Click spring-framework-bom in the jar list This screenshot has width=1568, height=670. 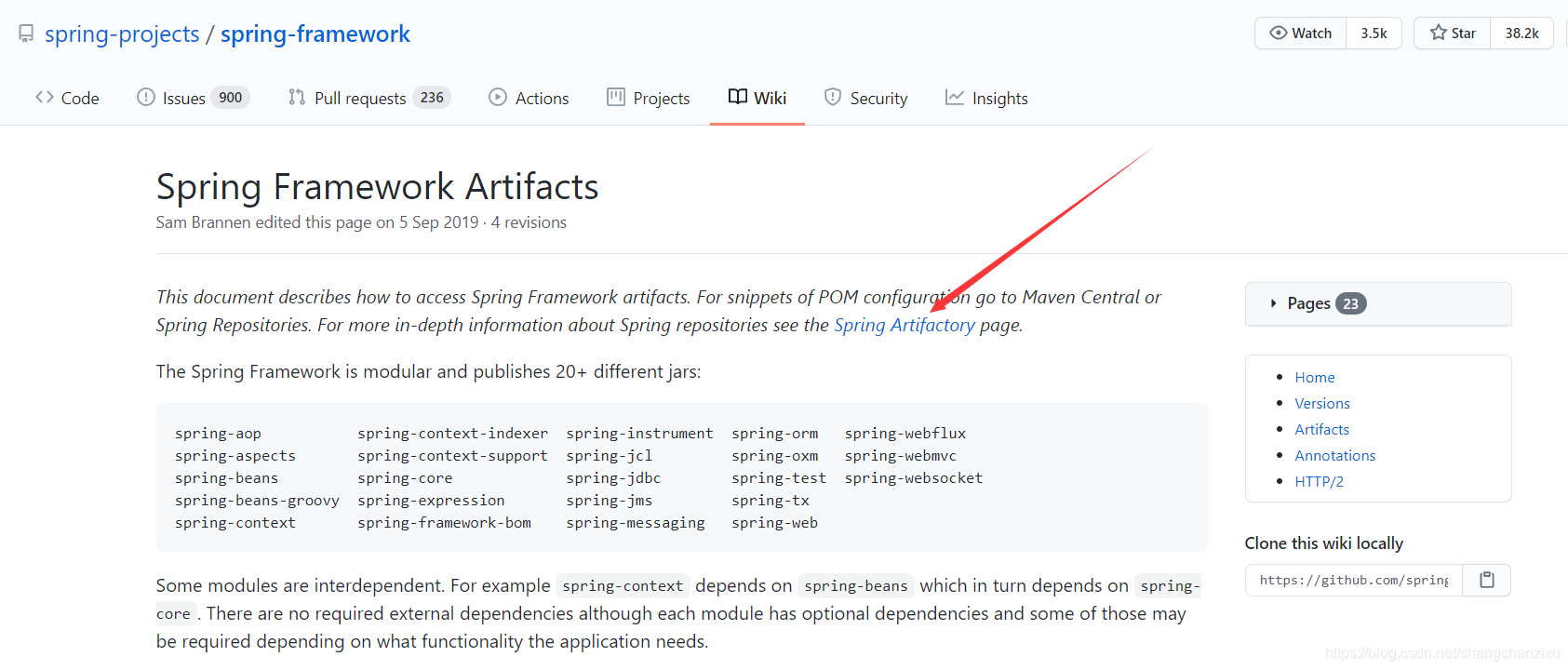(x=445, y=523)
